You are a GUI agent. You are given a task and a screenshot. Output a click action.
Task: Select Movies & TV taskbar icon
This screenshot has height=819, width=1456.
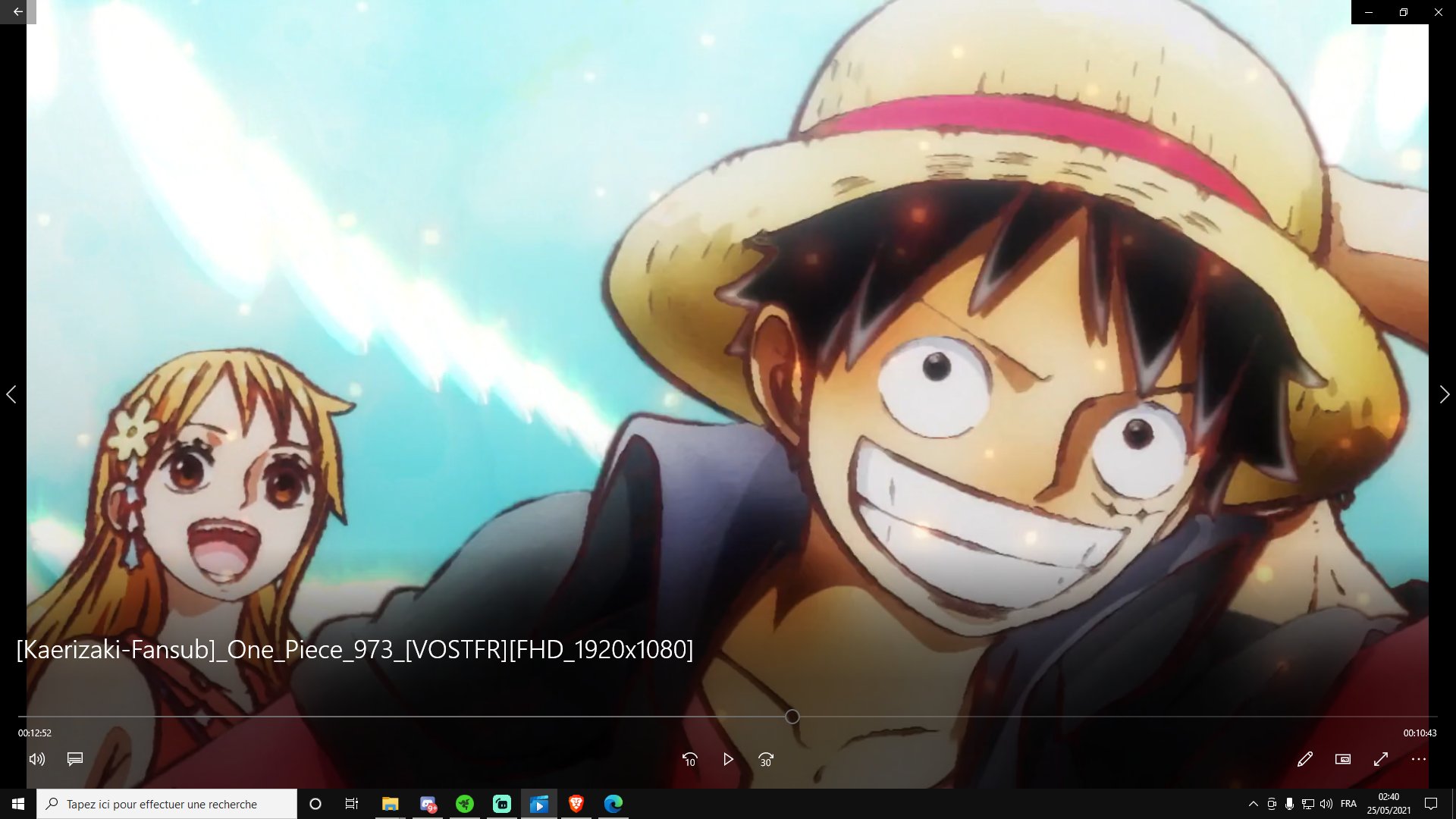(x=538, y=804)
